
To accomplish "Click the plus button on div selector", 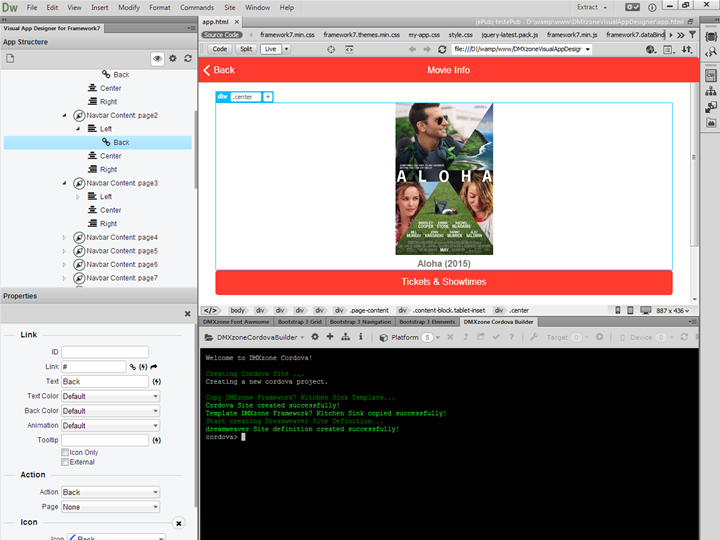I will click(268, 96).
